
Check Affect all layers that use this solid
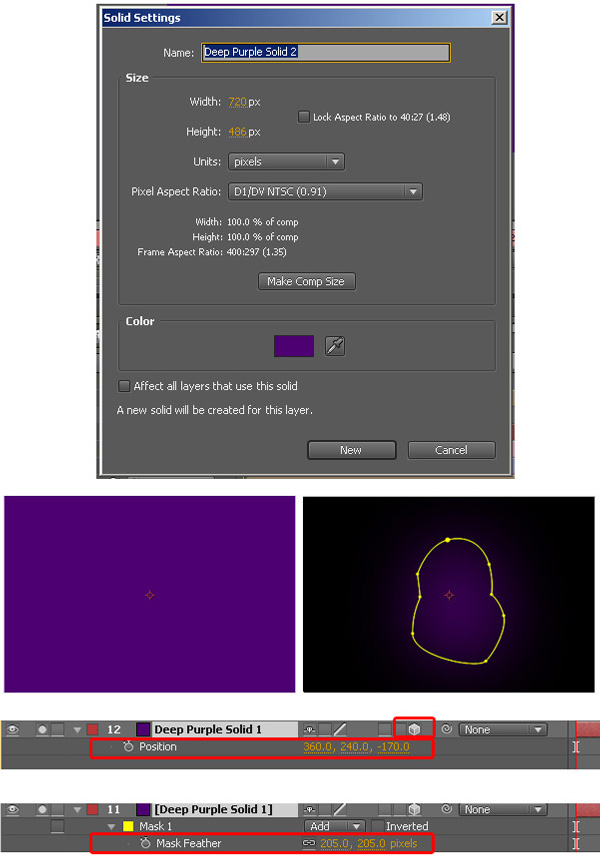124,386
